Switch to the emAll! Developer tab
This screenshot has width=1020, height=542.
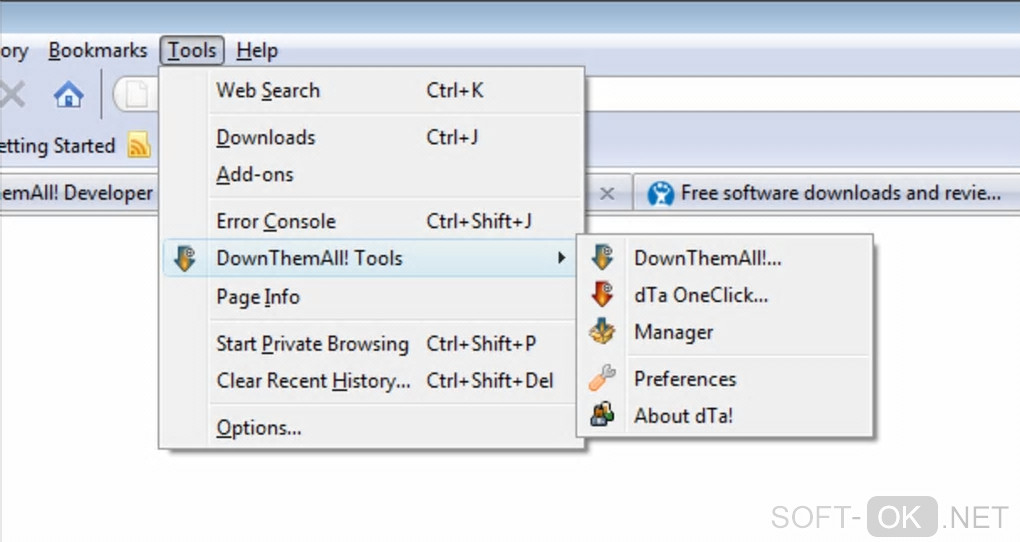[x=78, y=193]
